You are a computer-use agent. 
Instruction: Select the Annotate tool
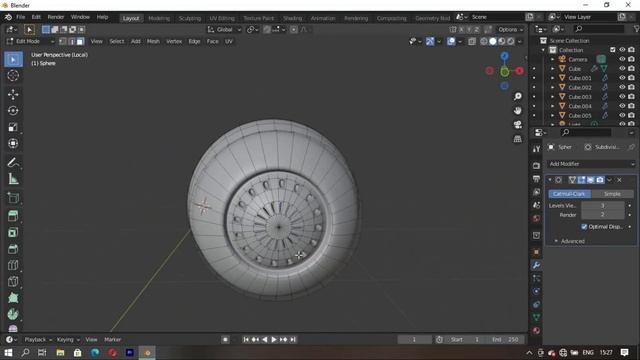13,162
